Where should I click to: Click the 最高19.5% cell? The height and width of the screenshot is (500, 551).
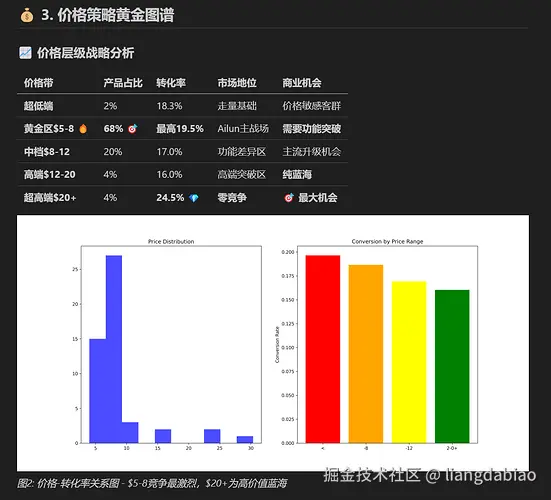click(x=180, y=129)
